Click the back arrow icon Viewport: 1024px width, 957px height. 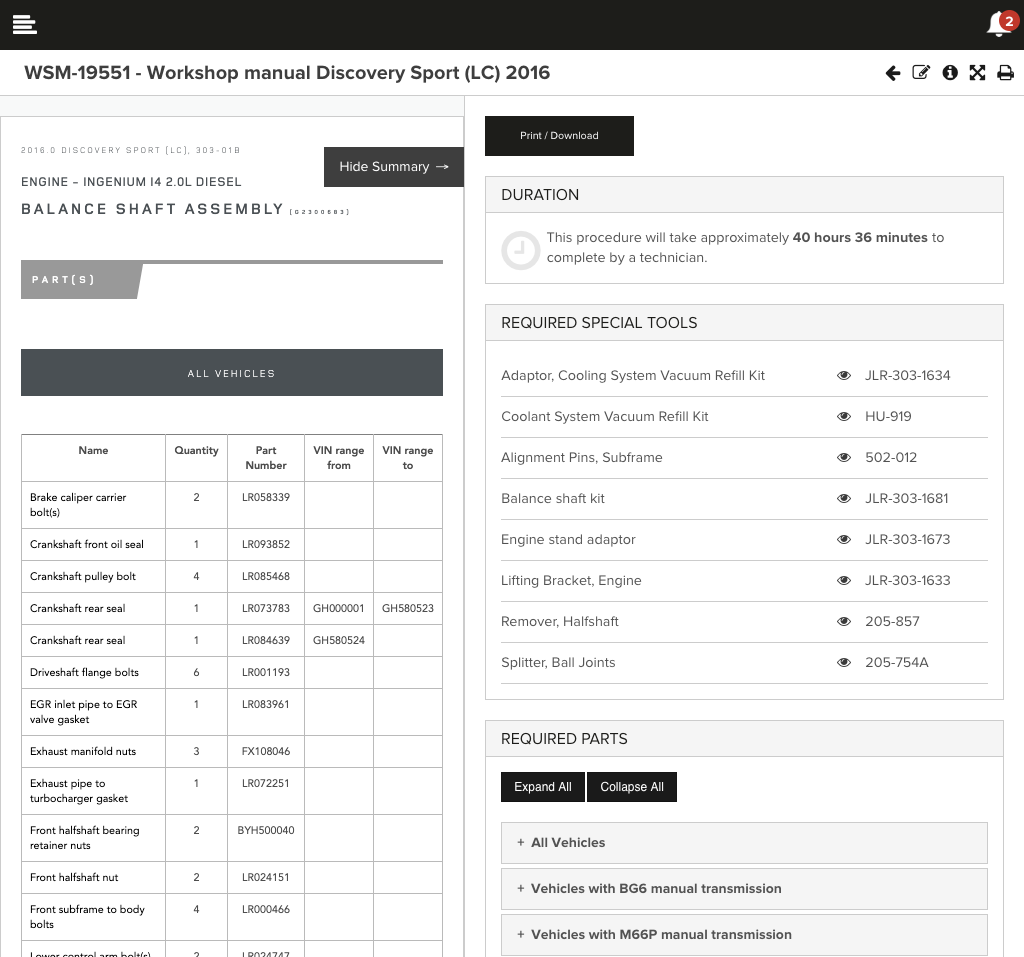pyautogui.click(x=893, y=73)
